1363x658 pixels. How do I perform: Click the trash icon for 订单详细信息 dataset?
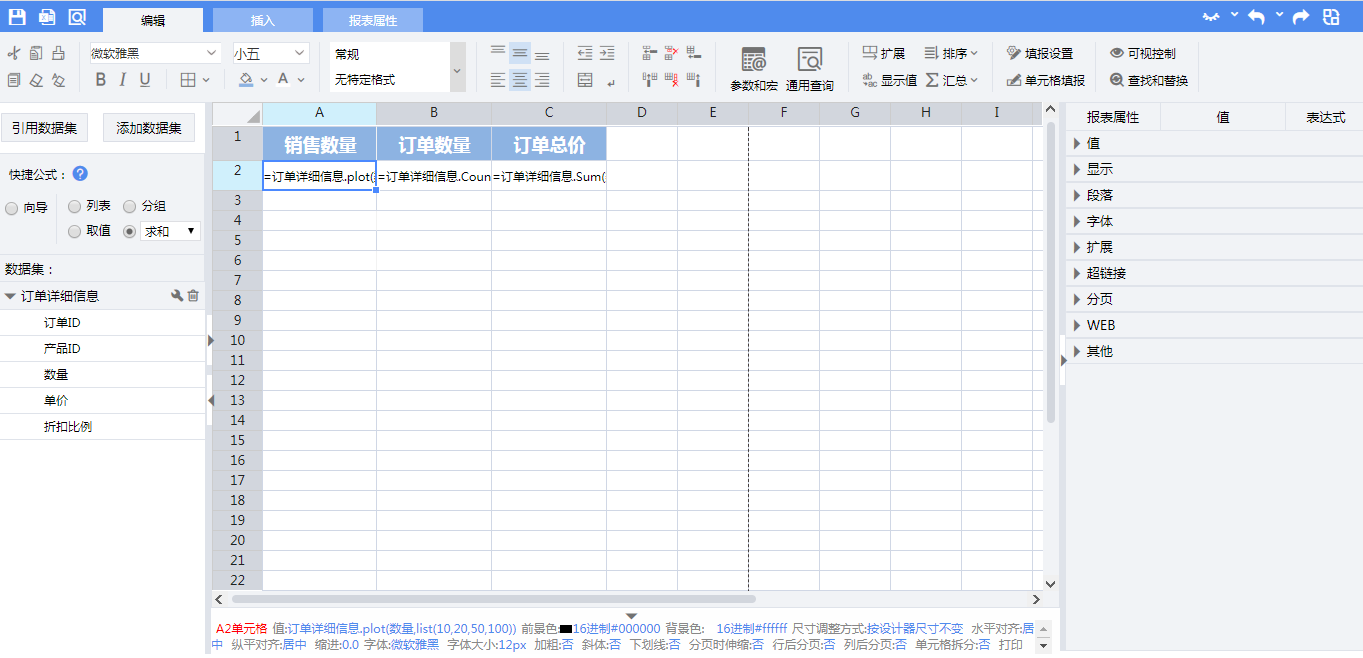click(x=193, y=296)
